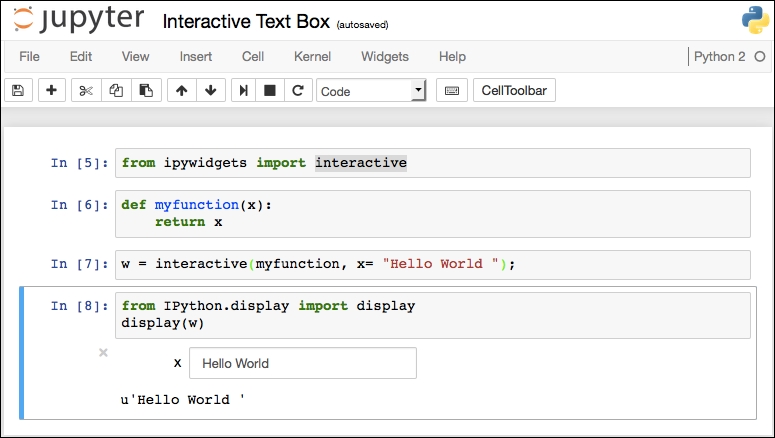Open the Widgets menu
The height and width of the screenshot is (438, 775).
tap(385, 57)
